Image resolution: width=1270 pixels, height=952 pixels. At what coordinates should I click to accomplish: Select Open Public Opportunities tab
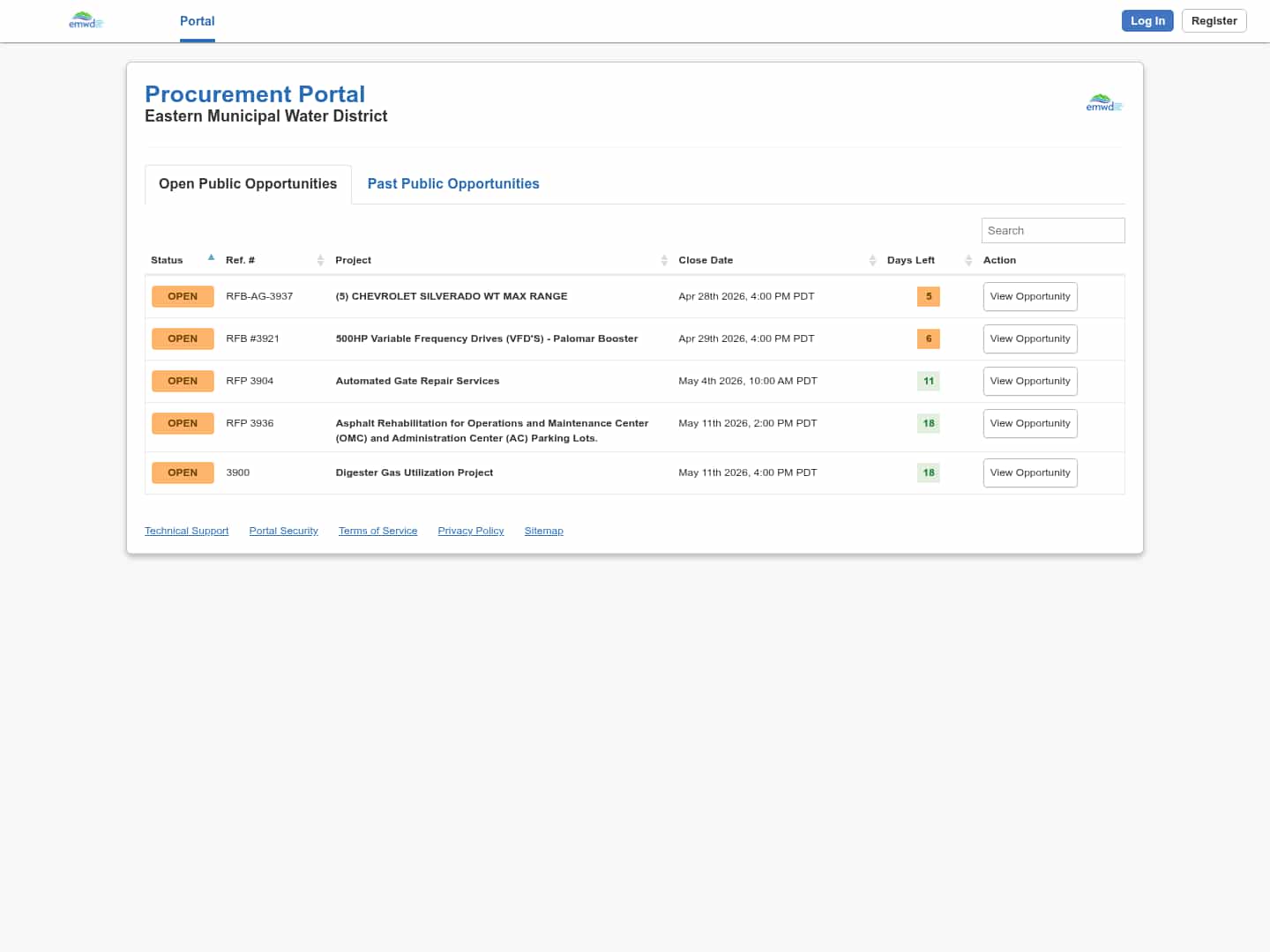coord(248,183)
